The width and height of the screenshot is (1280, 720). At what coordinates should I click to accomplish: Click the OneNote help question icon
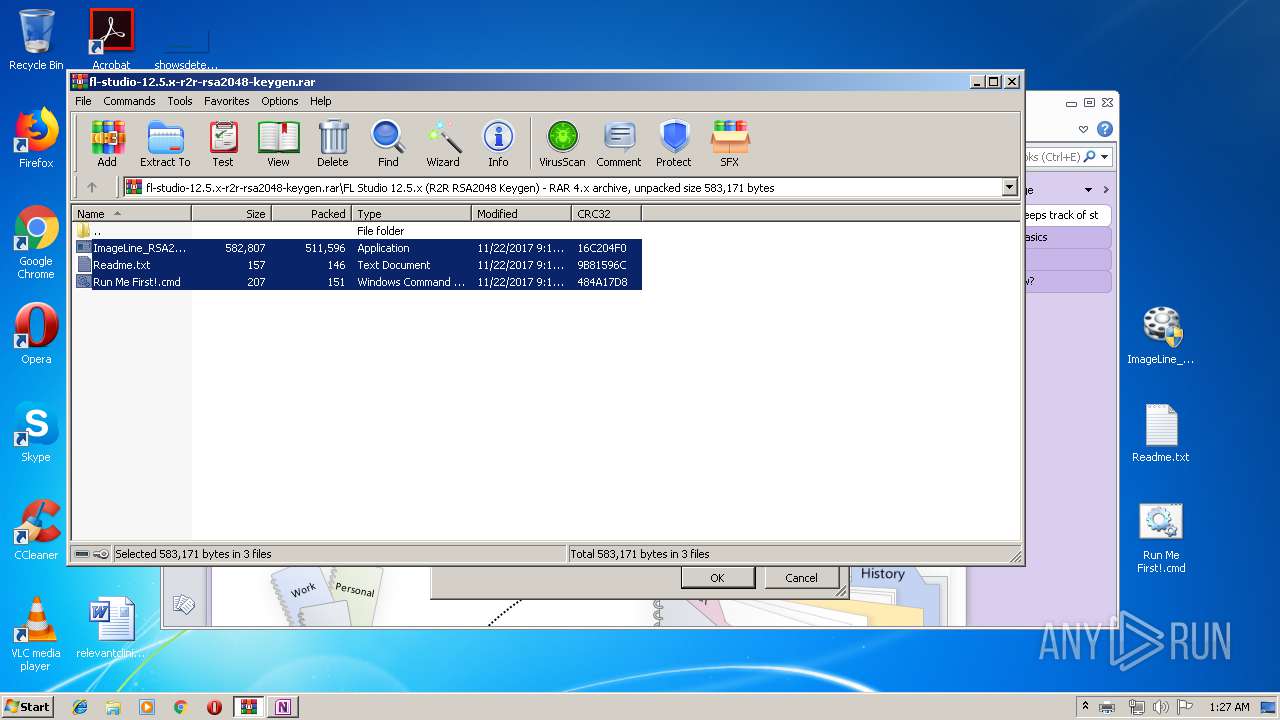click(x=1104, y=129)
